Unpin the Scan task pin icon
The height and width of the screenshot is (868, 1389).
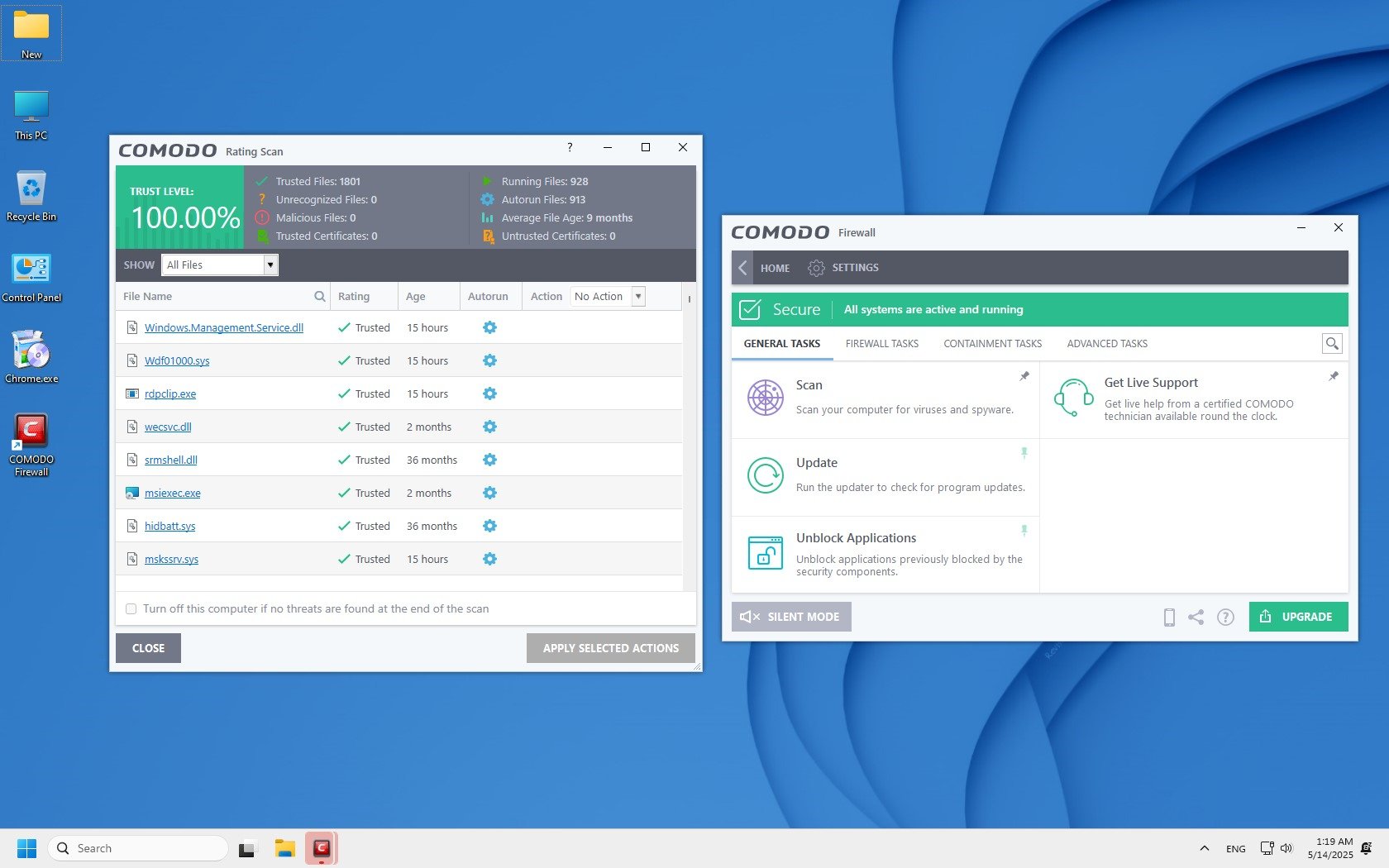click(x=1024, y=376)
